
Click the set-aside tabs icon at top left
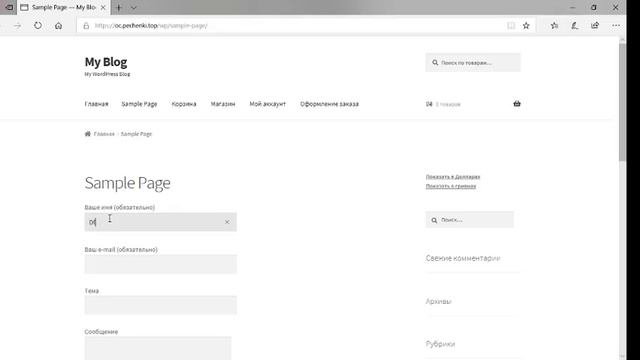pos(9,7)
